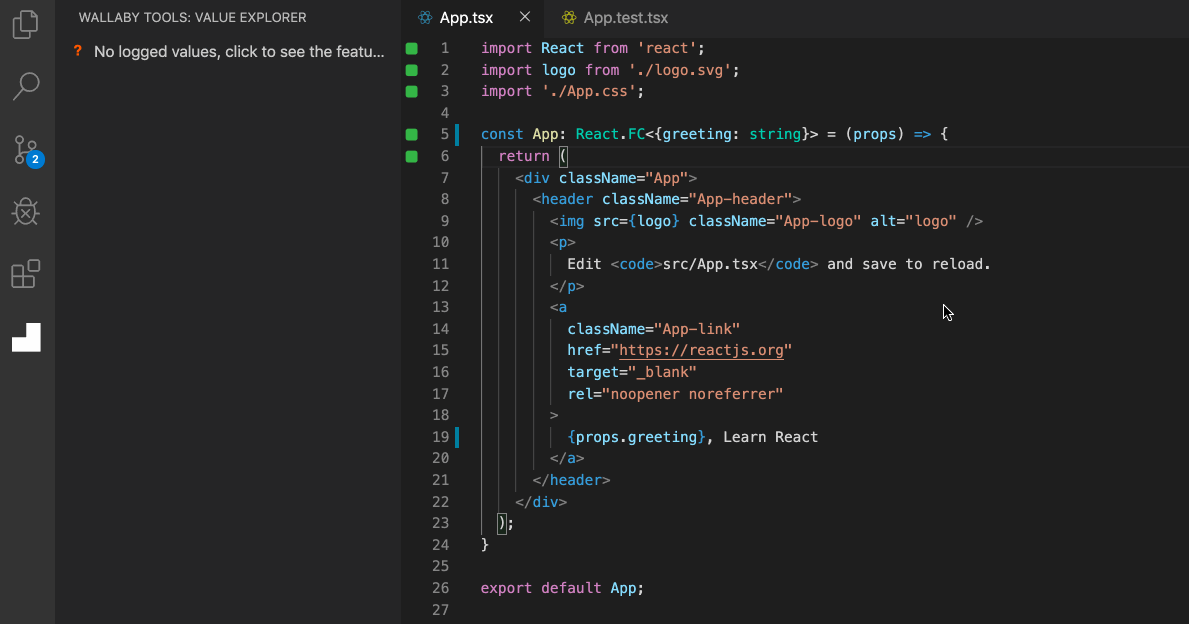
Task: Click the green coverage indicator on line 2
Action: coord(412,70)
